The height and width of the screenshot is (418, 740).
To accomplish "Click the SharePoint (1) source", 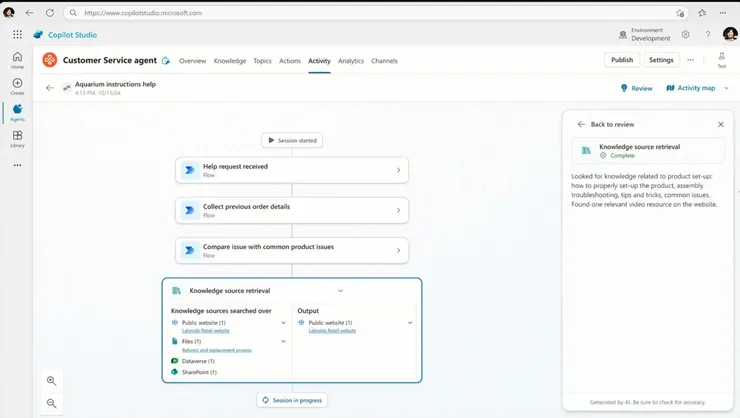I will tap(194, 372).
